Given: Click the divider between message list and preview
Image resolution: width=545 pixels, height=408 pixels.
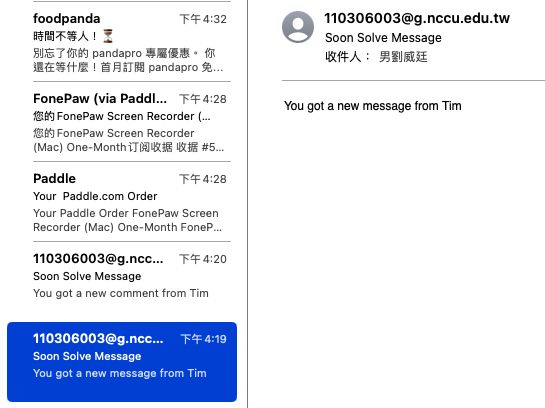Looking at the screenshot, I should point(247,204).
